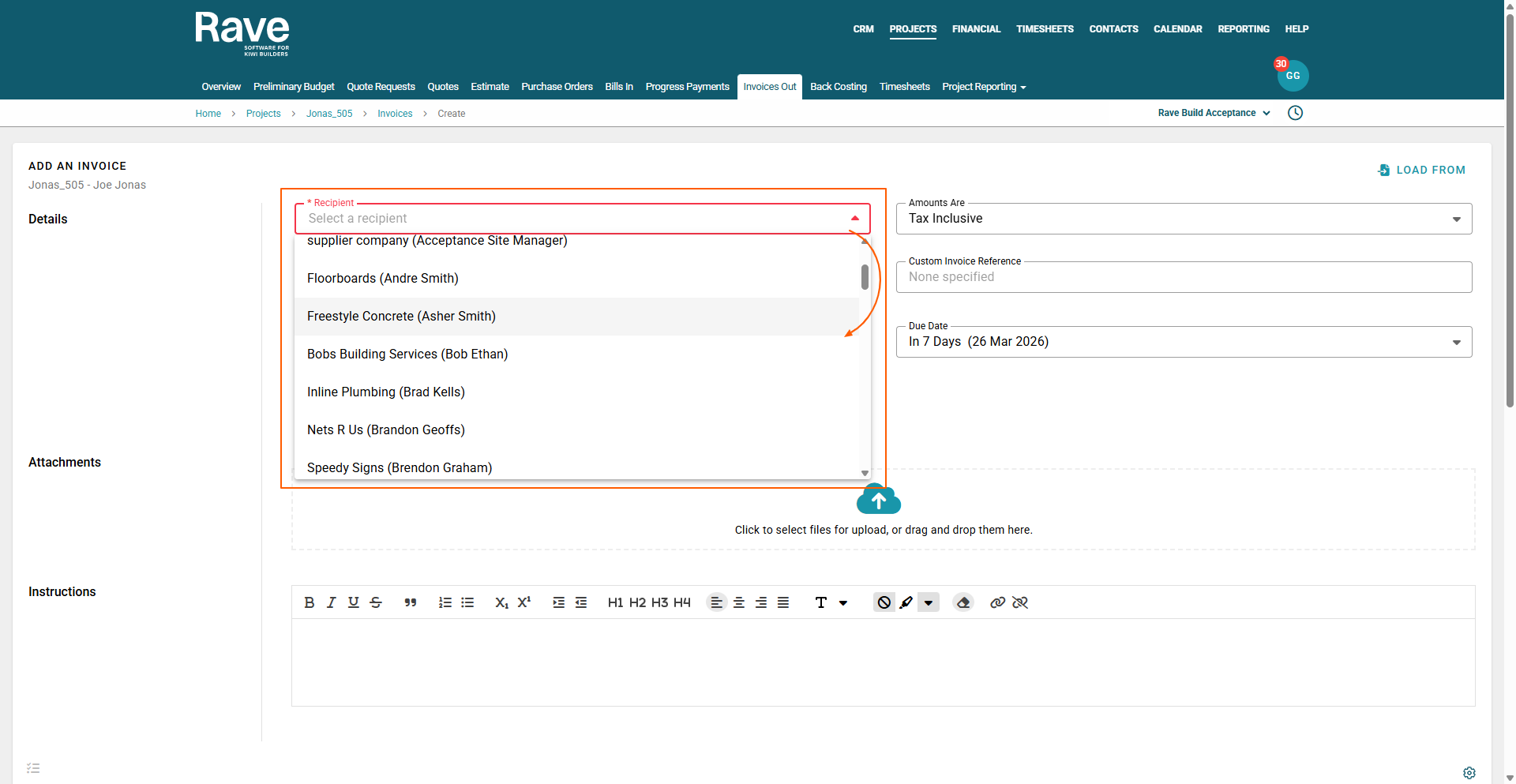Open the highlight colour picker arrow
The width and height of the screenshot is (1516, 784).
coord(929,602)
